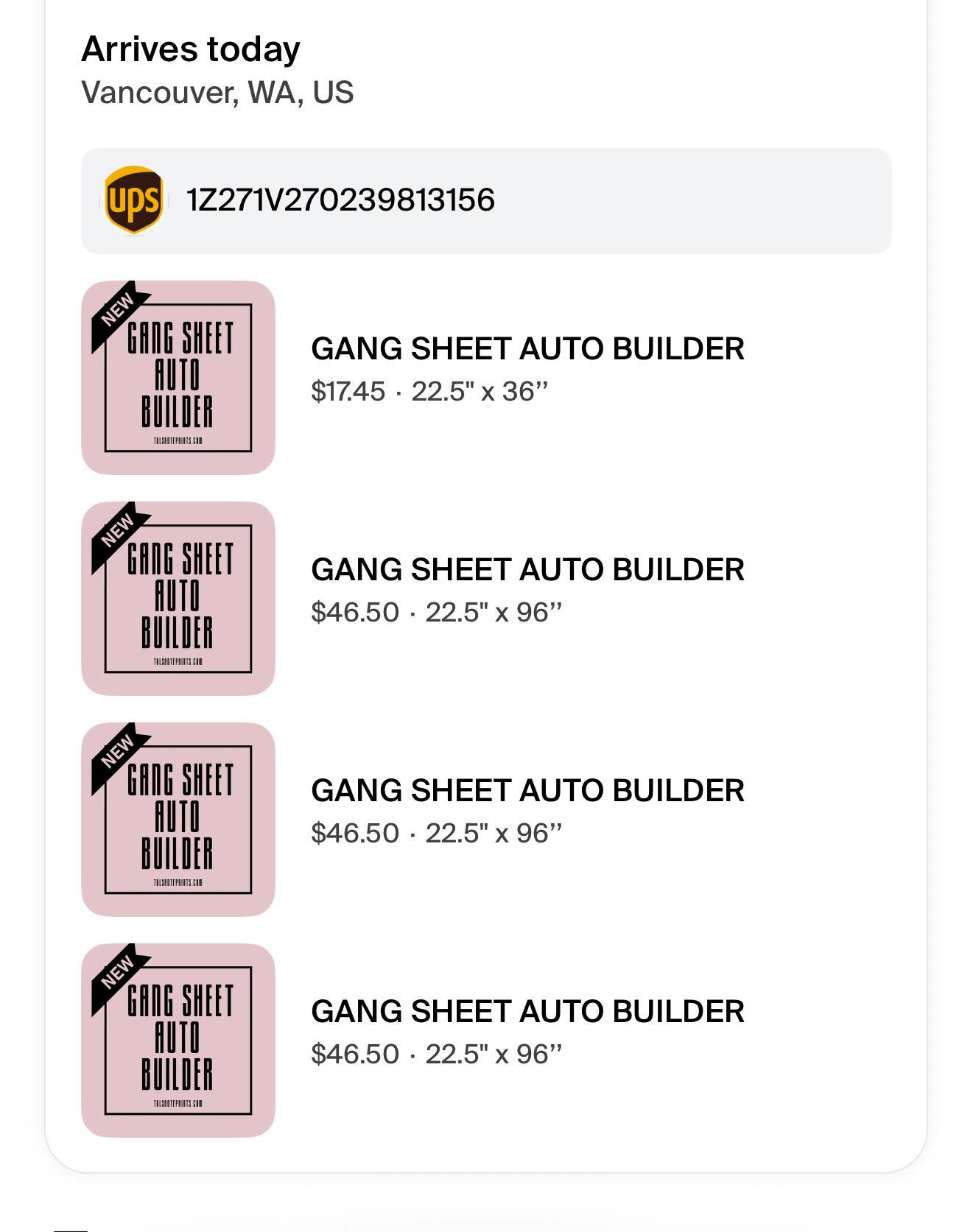The width and height of the screenshot is (962, 1232).
Task: Open tracking number 1Z271V270239813156
Action: pos(340,200)
